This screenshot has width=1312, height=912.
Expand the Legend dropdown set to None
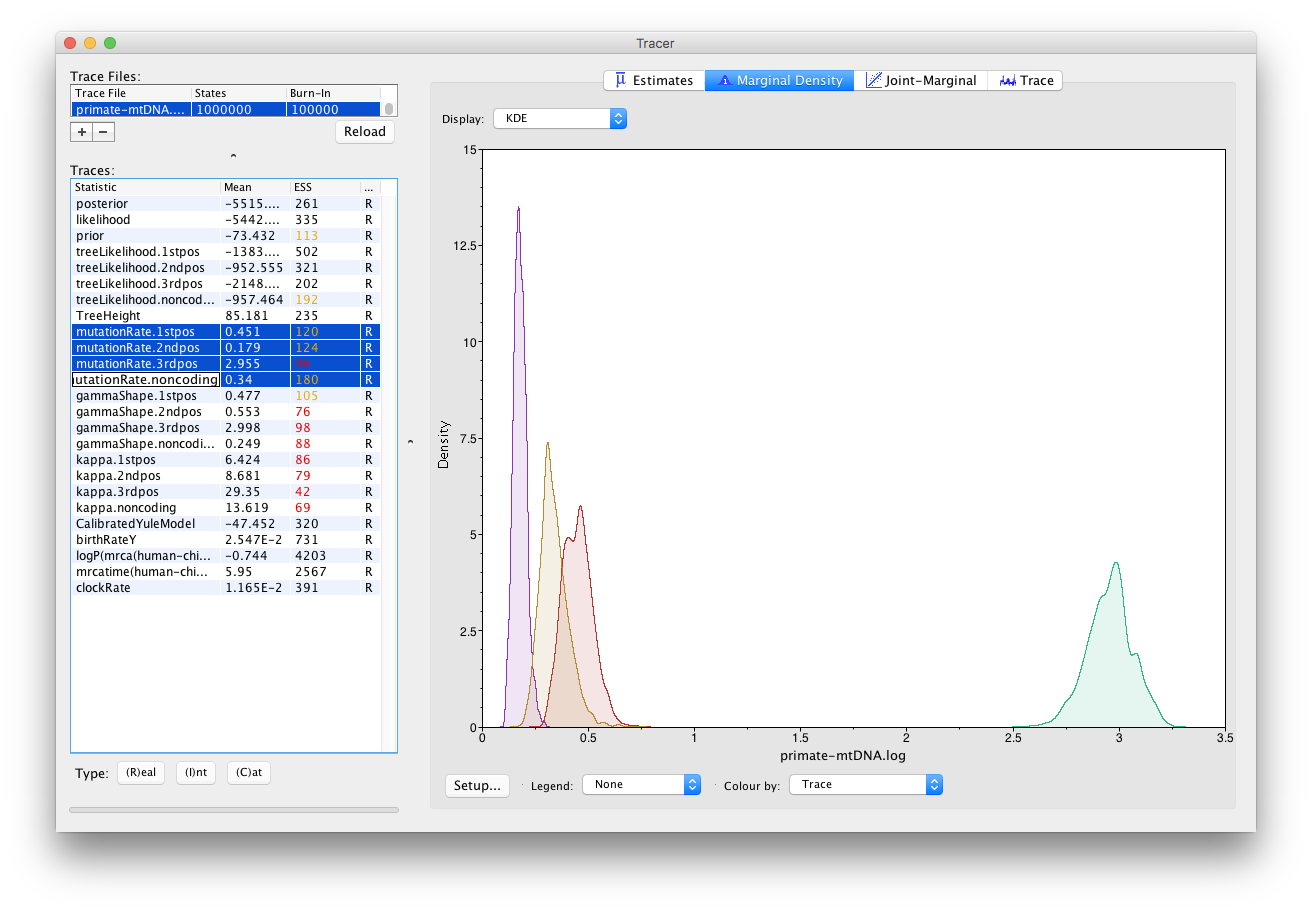[x=641, y=785]
